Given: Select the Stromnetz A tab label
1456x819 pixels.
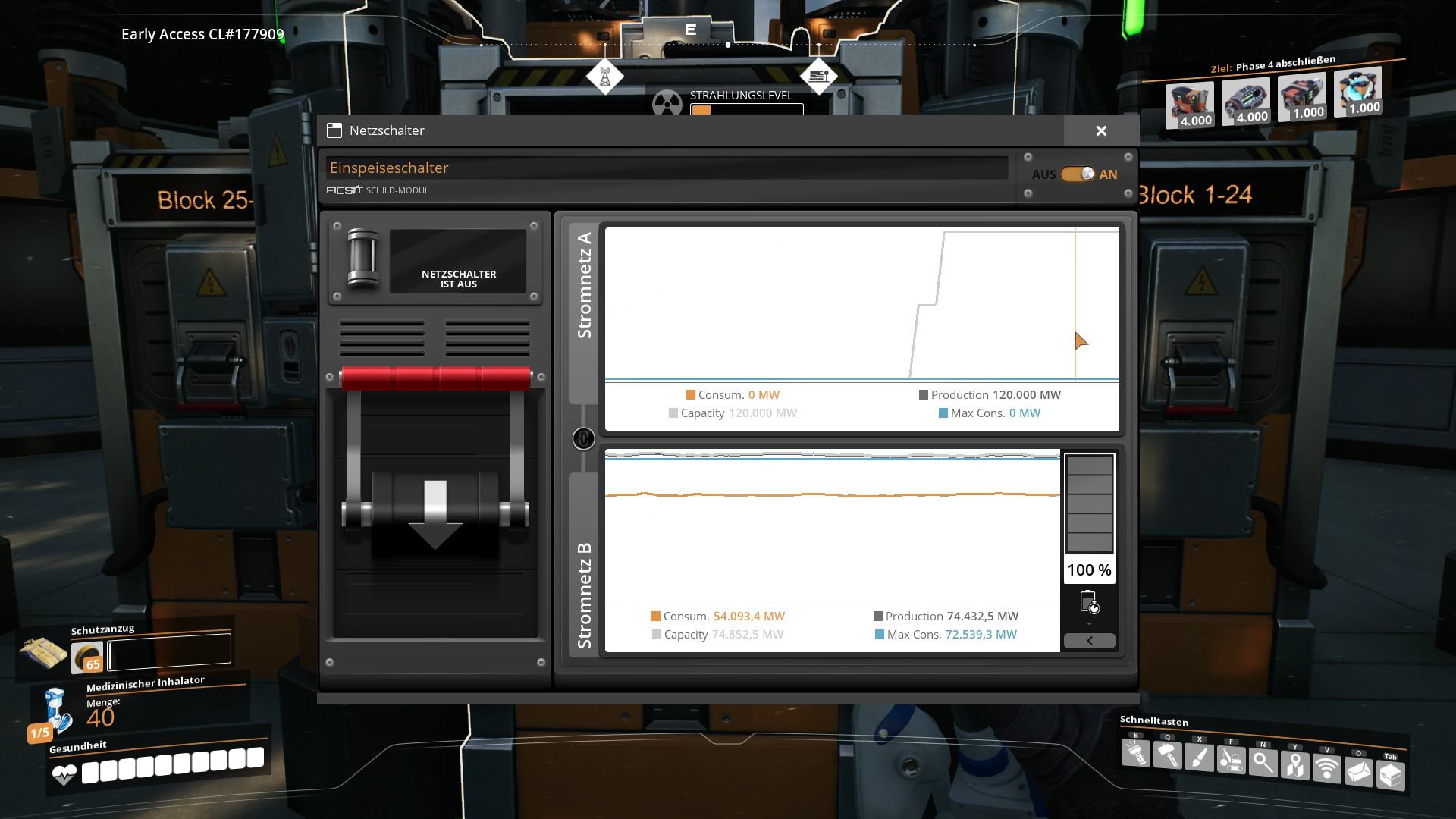Looking at the screenshot, I should 584,285.
